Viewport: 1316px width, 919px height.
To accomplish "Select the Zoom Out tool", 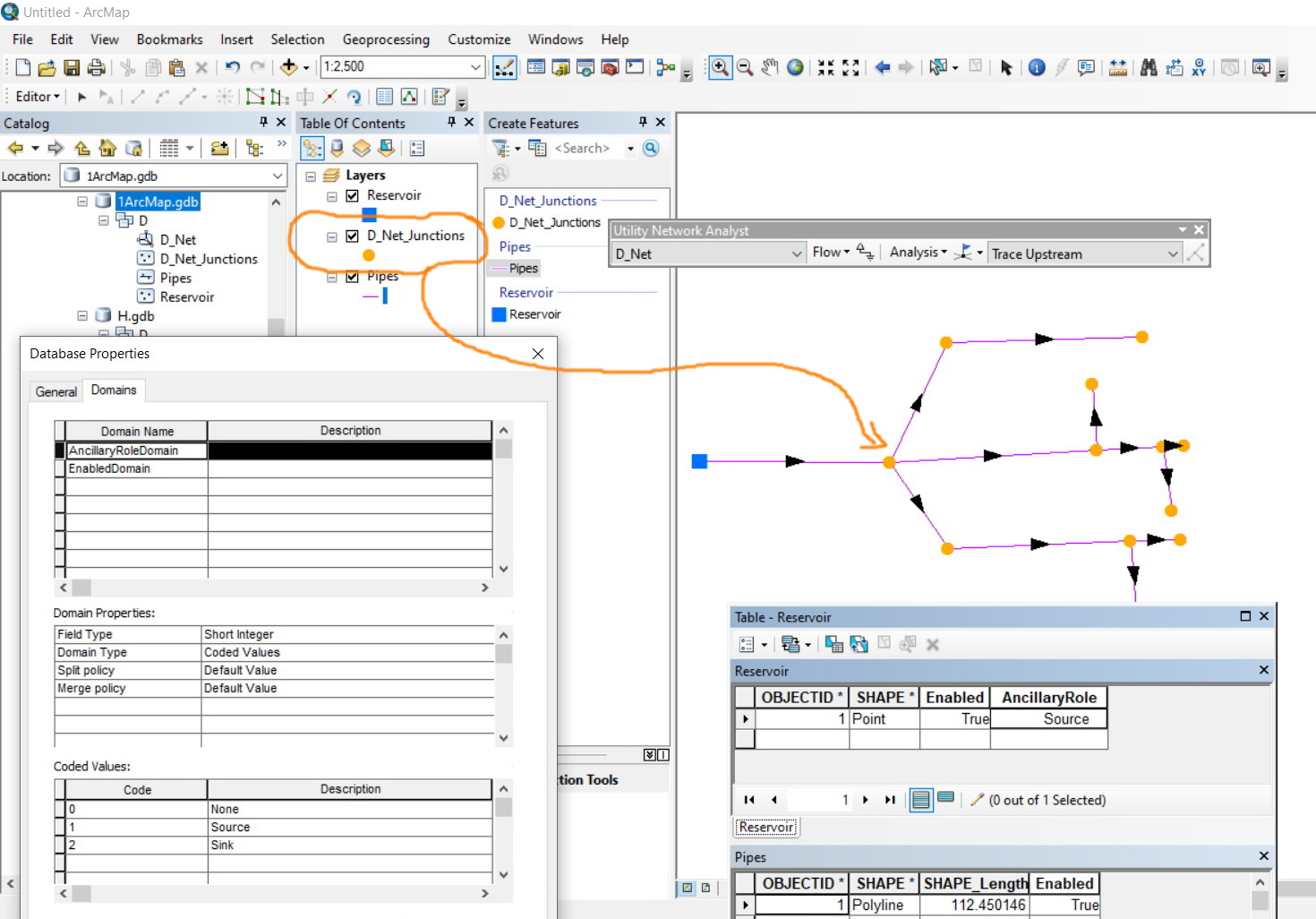I will coord(745,67).
